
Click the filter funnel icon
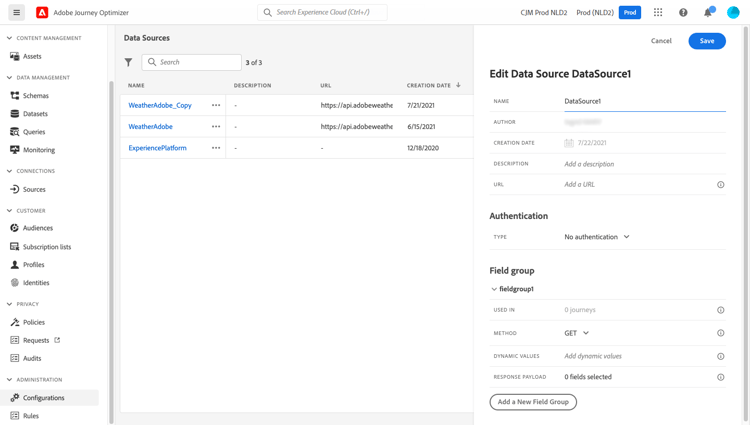click(x=129, y=62)
